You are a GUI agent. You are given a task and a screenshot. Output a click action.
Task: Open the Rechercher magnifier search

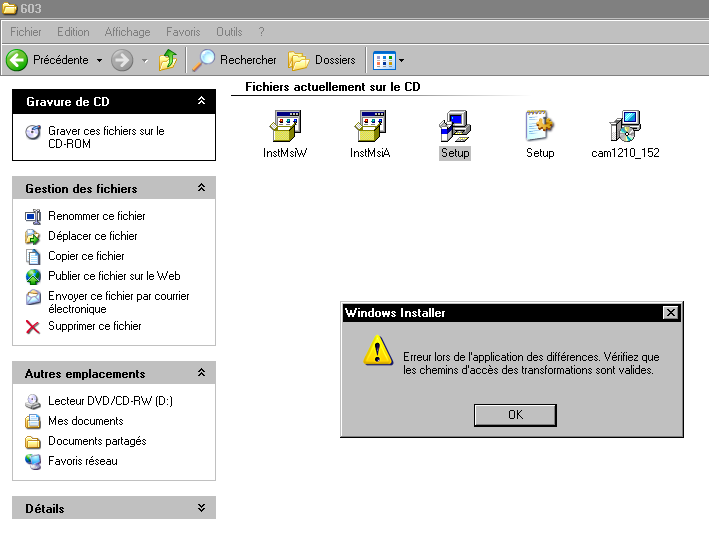203,60
